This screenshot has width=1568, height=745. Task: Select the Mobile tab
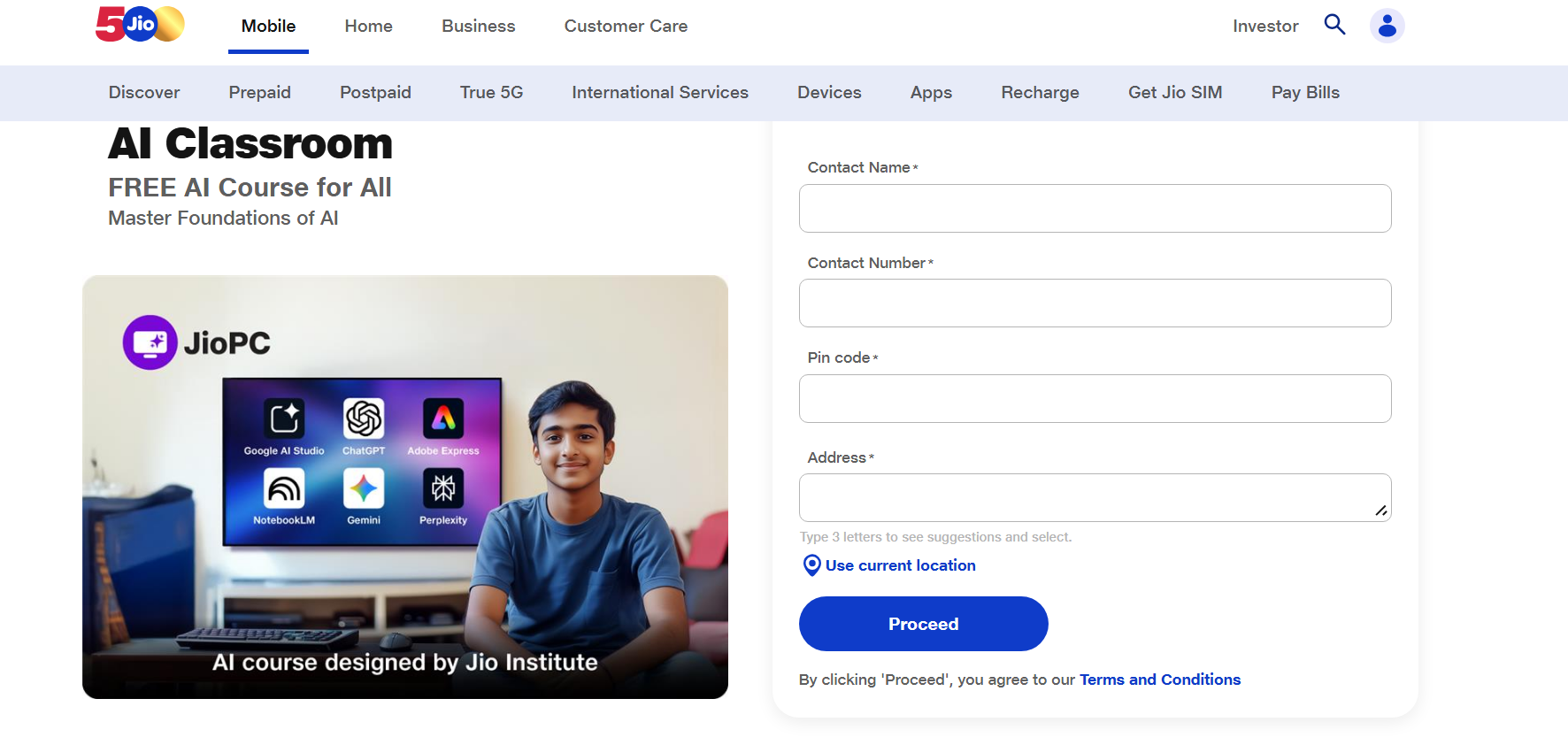[268, 27]
